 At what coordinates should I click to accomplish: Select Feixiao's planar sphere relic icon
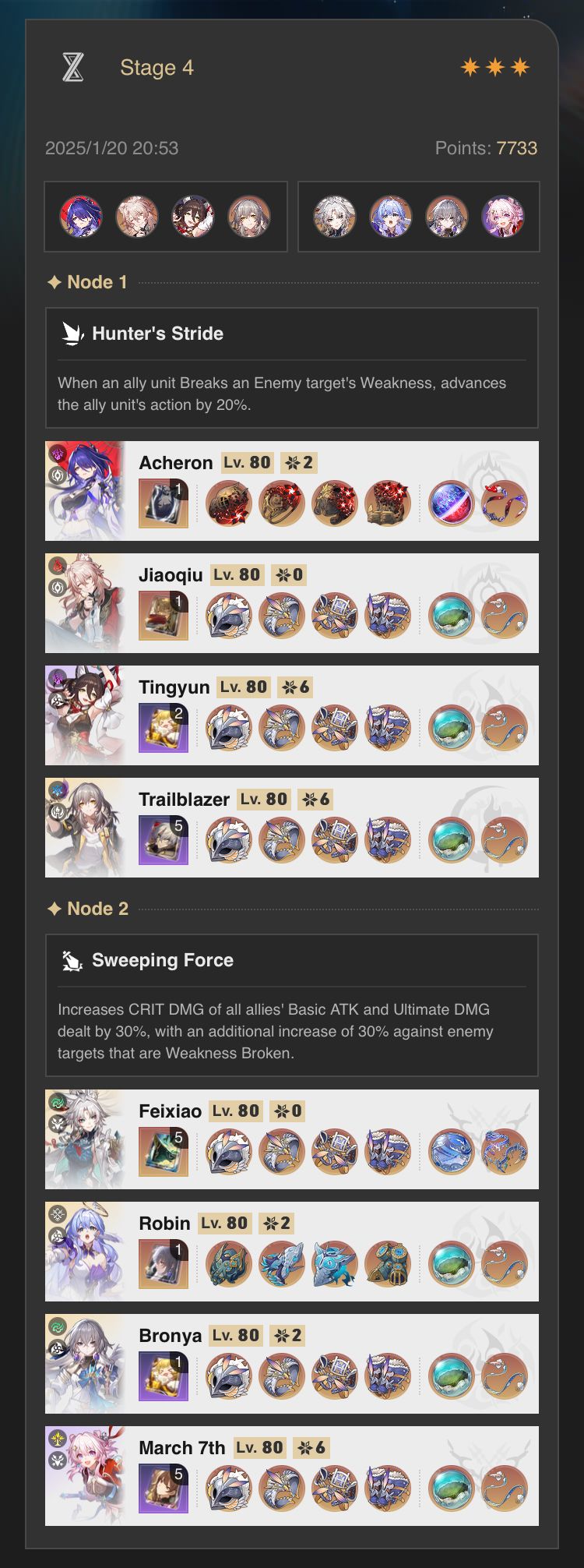click(x=452, y=1152)
